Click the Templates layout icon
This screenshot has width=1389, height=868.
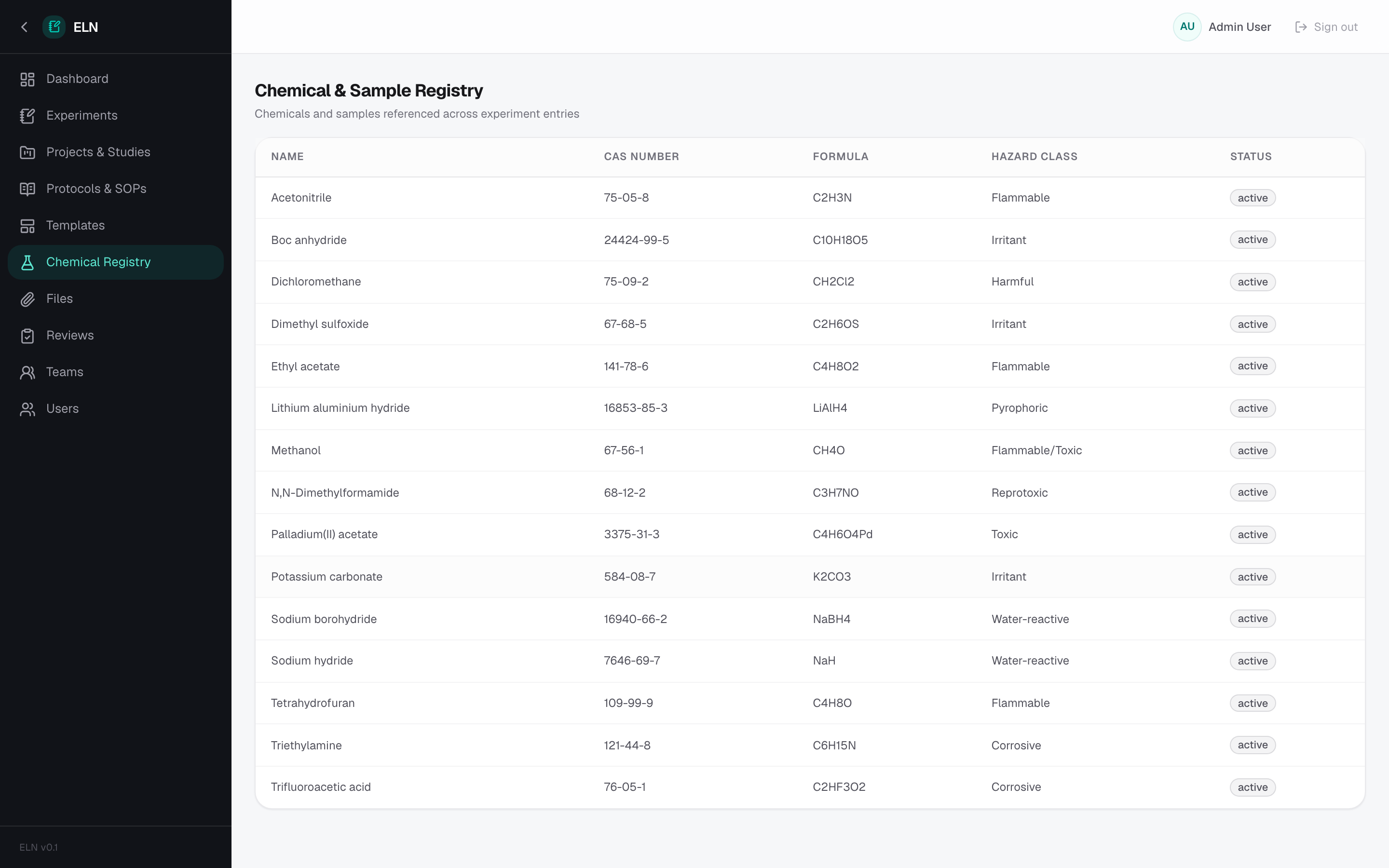27,226
